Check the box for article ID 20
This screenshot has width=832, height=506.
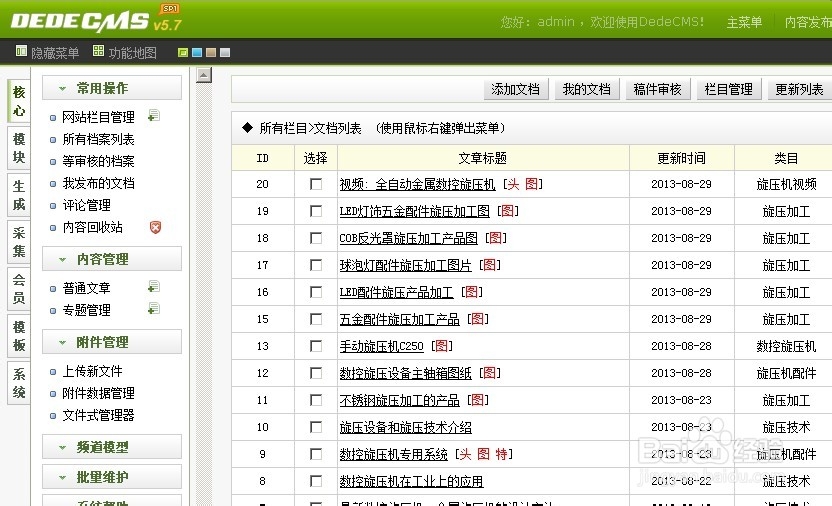coord(316,184)
